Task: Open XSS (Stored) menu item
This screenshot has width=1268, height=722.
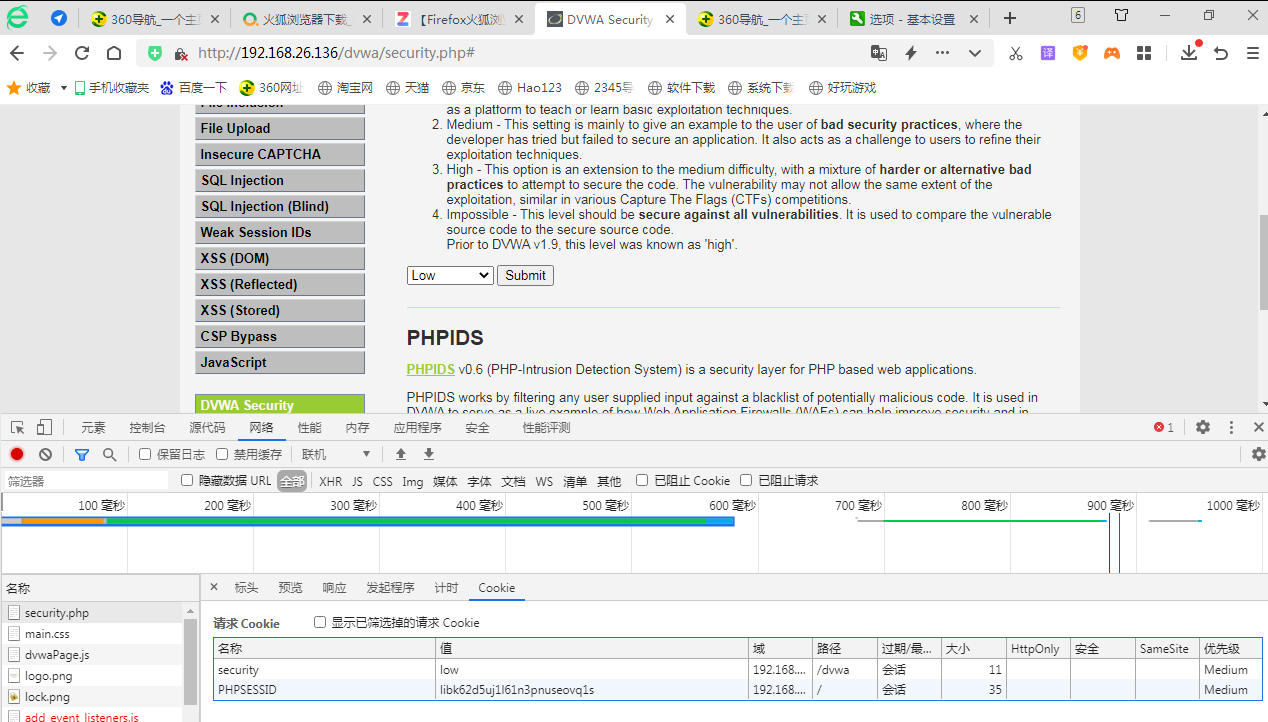Action: click(x=280, y=310)
